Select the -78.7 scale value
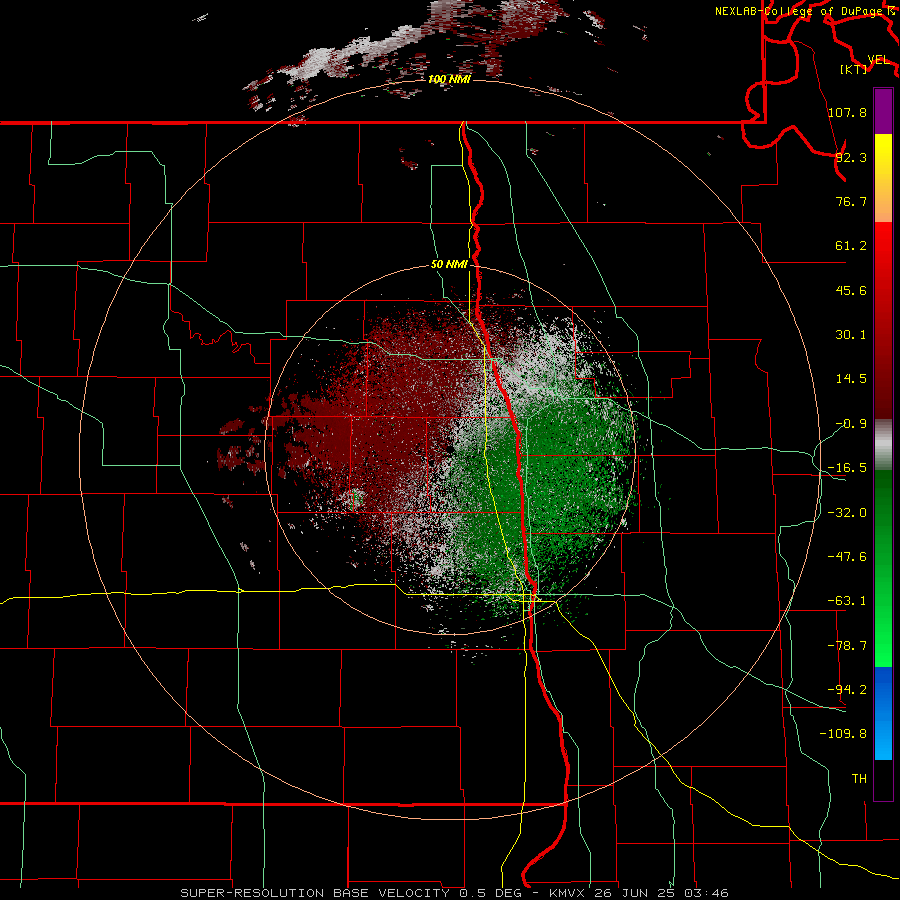This screenshot has width=900, height=900. pyautogui.click(x=847, y=646)
